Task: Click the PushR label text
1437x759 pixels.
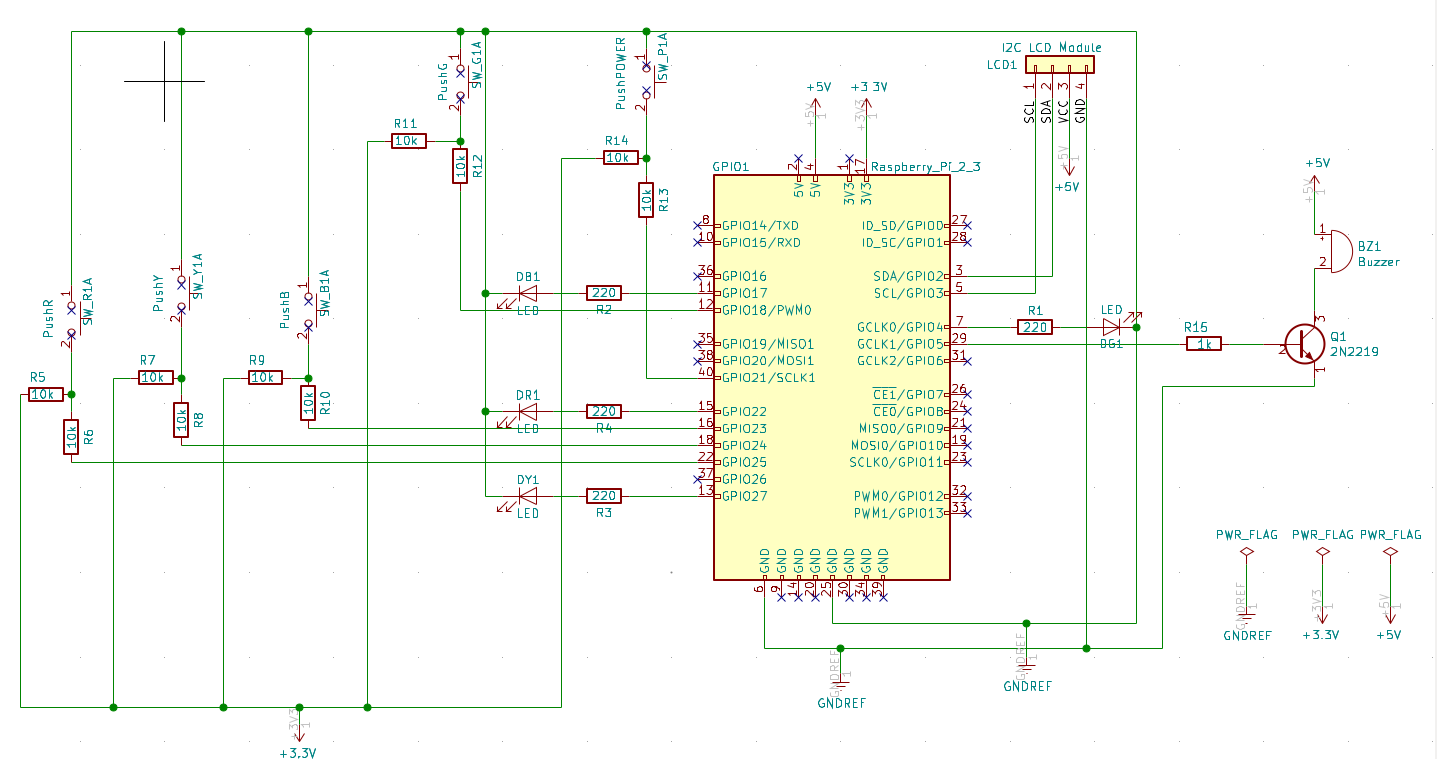Action: [x=47, y=316]
